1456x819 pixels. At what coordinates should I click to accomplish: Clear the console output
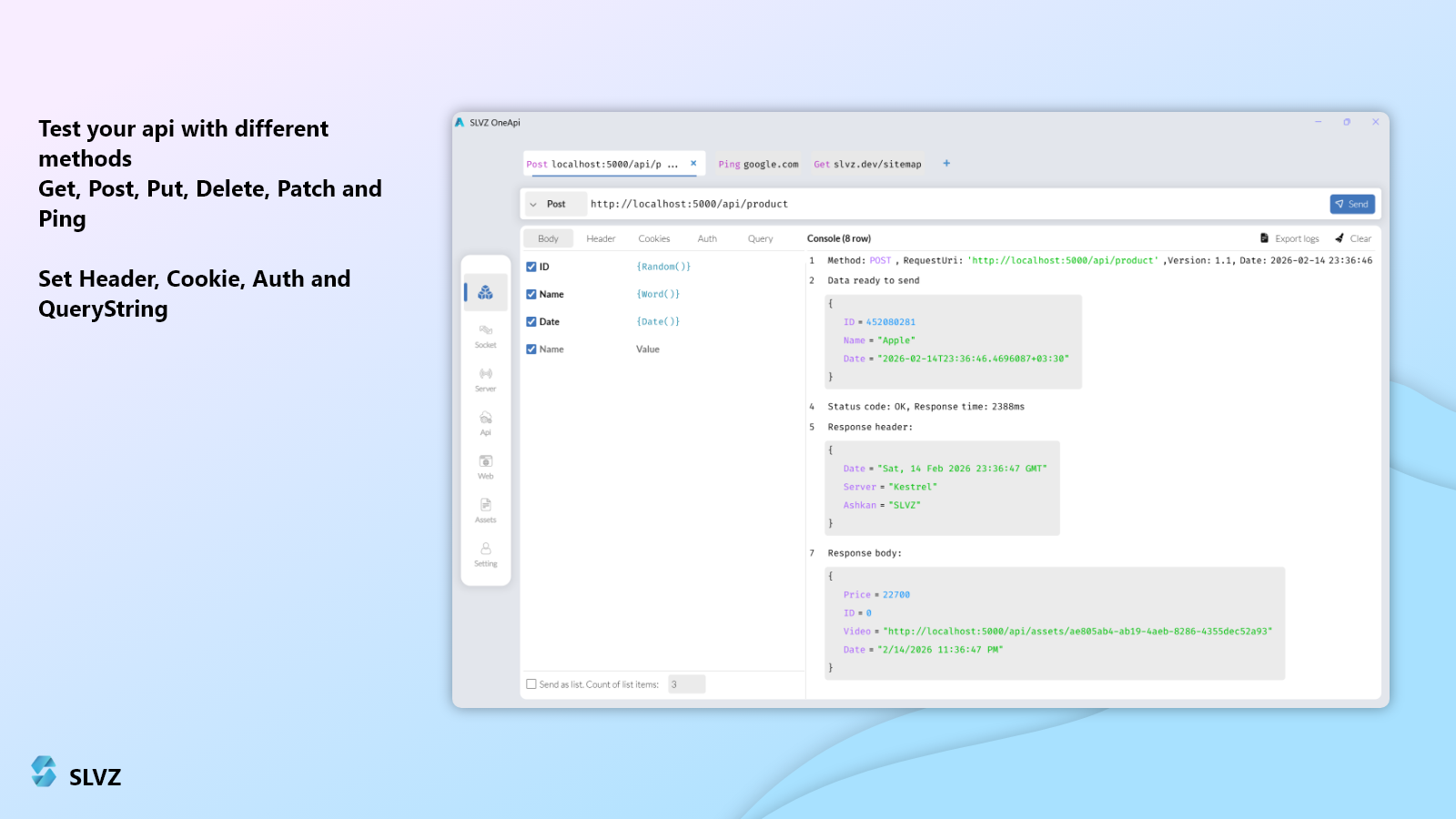(1353, 238)
